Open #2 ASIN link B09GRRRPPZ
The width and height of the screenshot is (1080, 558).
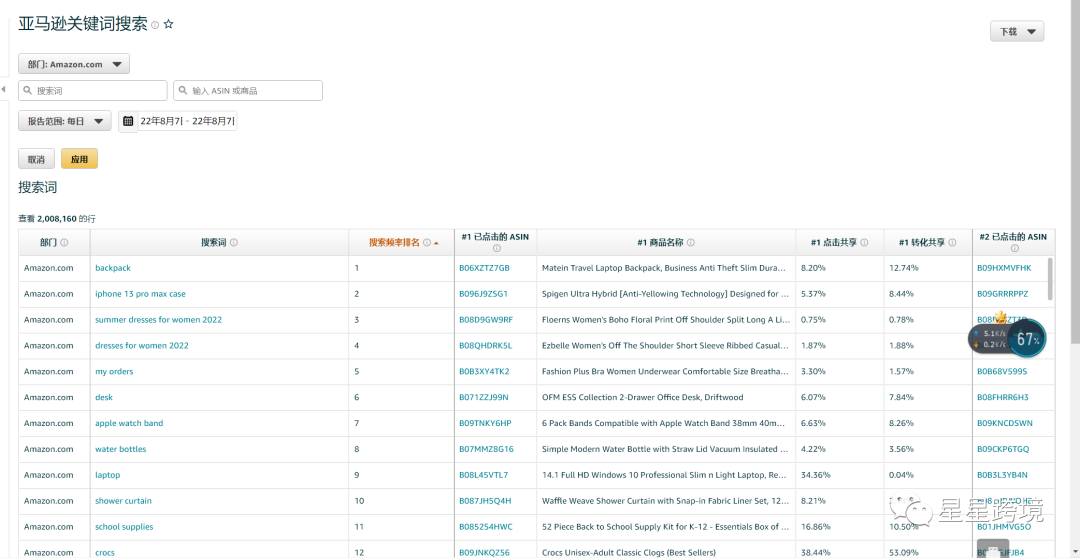1002,294
